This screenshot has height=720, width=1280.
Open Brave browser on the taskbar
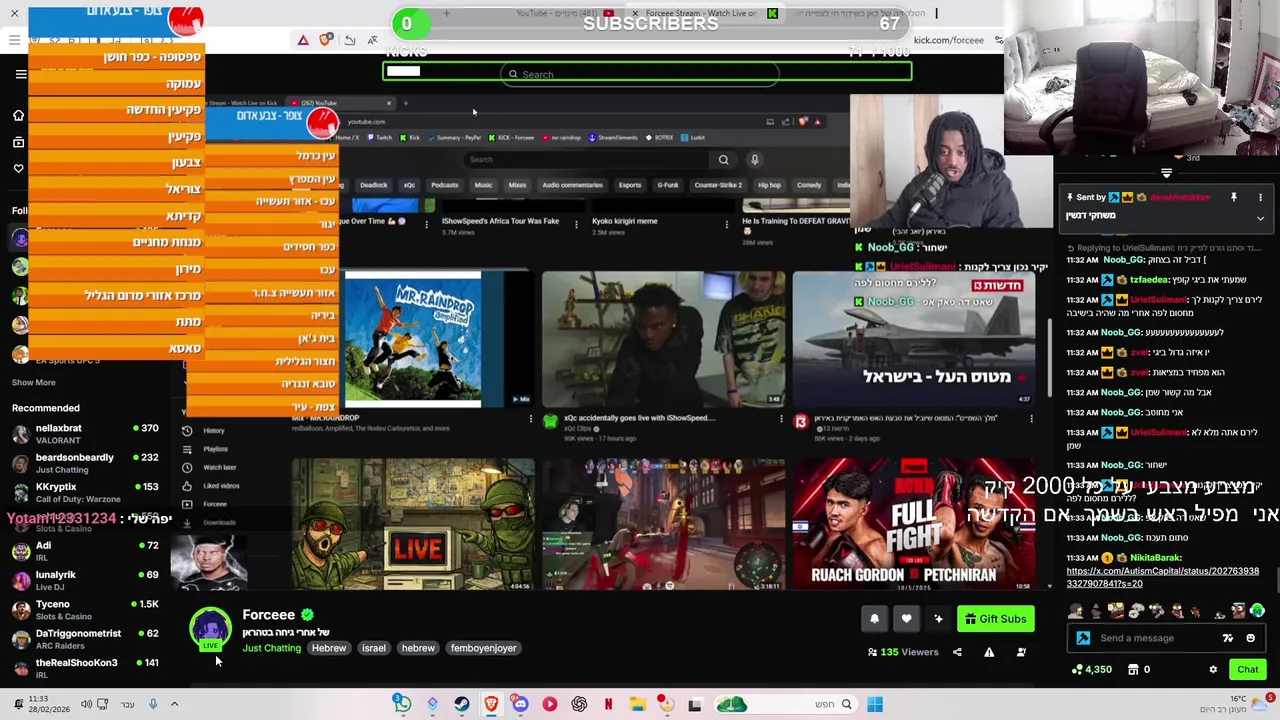tap(491, 704)
